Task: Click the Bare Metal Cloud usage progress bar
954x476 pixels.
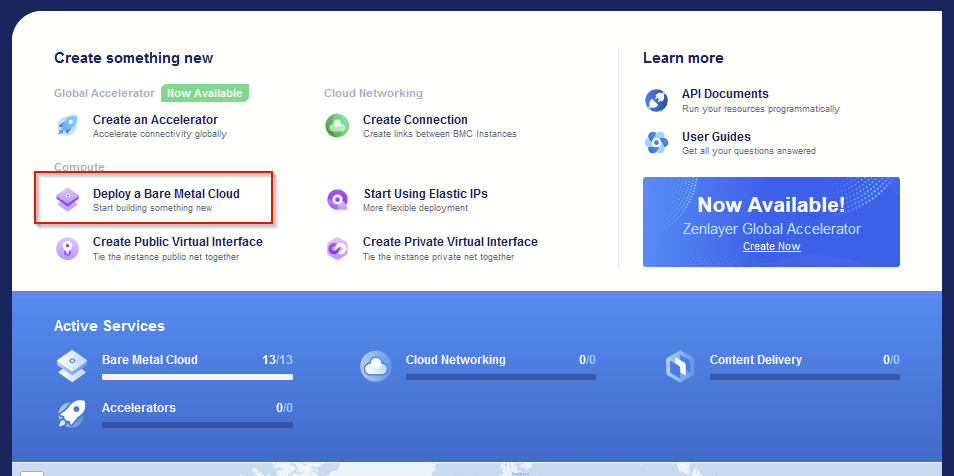Action: point(197,377)
